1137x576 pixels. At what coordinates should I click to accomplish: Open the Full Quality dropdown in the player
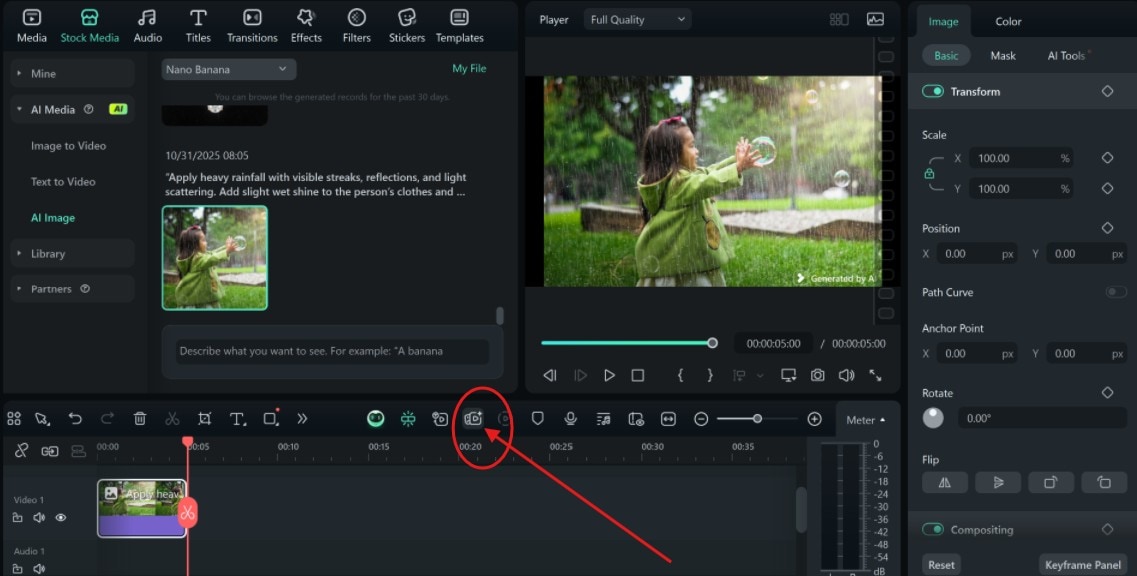click(x=636, y=18)
